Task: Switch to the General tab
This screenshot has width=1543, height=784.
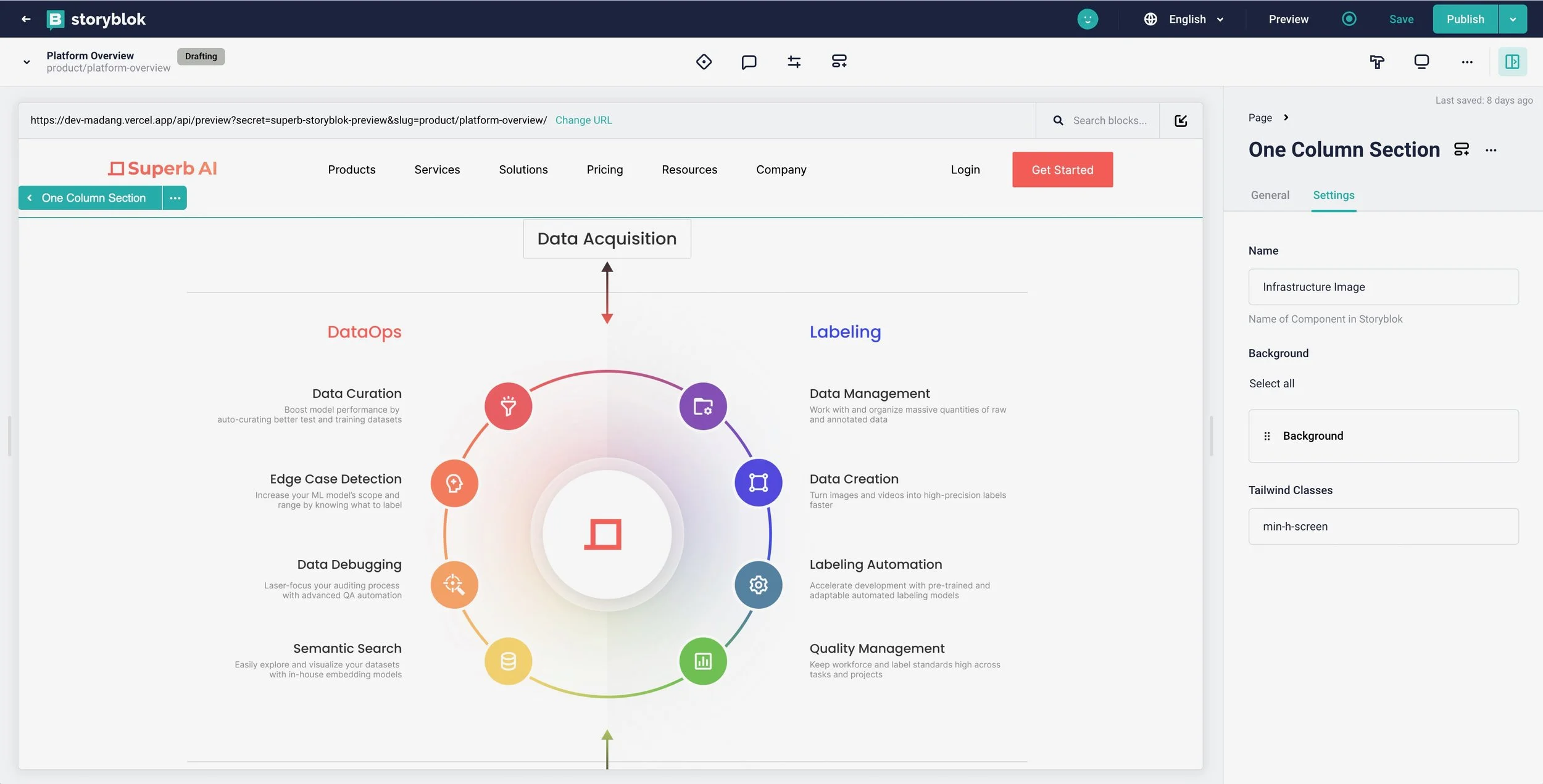Action: pos(1270,196)
